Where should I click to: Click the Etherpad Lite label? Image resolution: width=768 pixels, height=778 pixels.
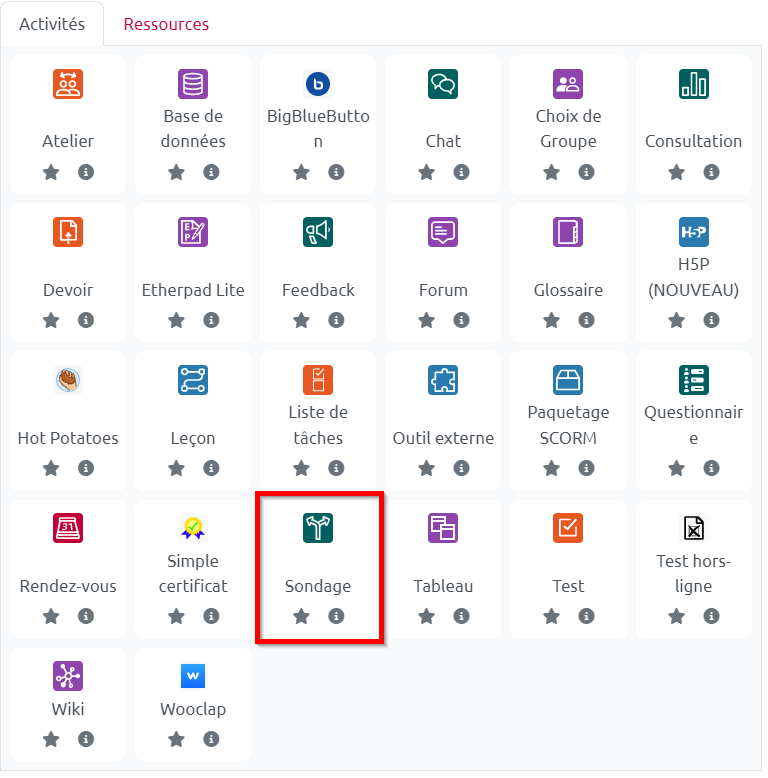pos(193,290)
